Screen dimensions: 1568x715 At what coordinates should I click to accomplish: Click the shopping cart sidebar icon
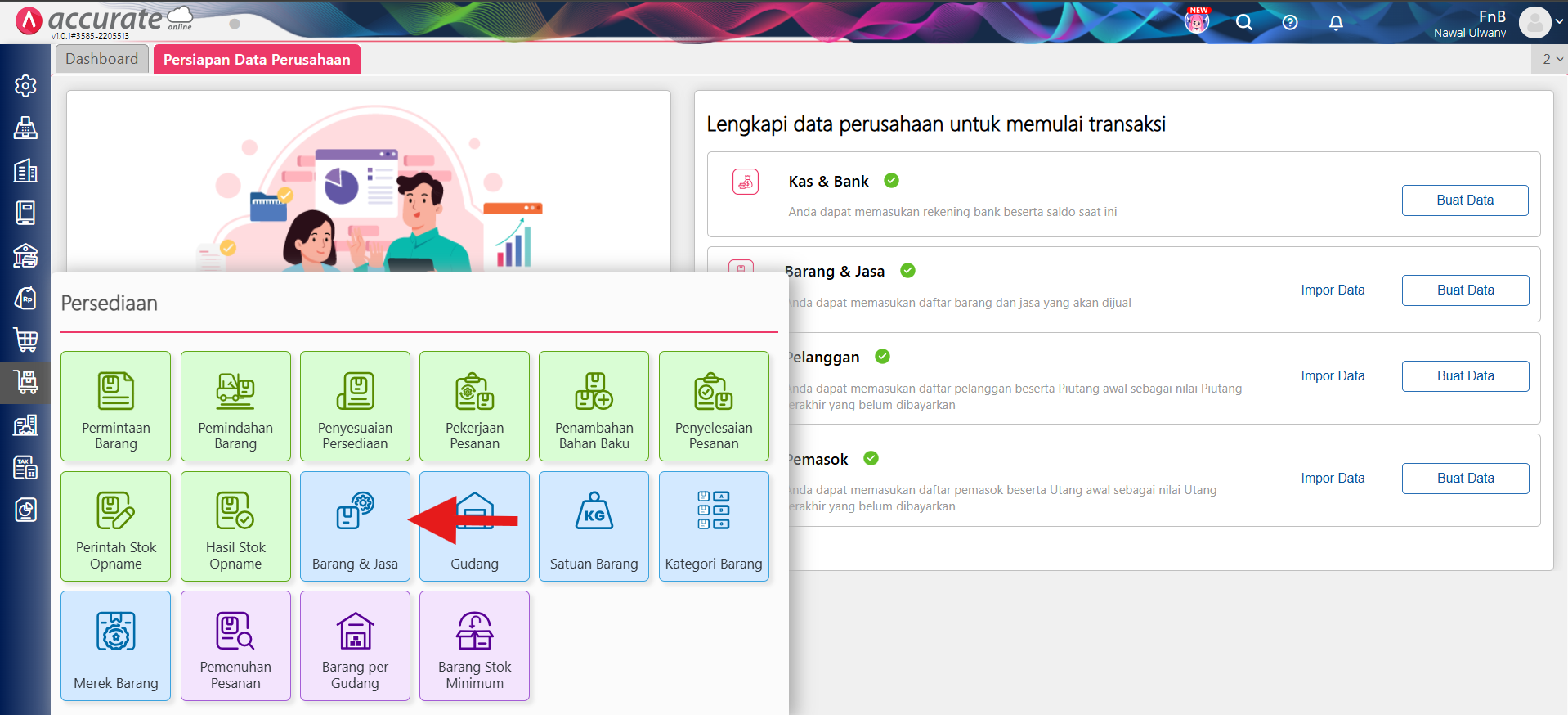(25, 340)
